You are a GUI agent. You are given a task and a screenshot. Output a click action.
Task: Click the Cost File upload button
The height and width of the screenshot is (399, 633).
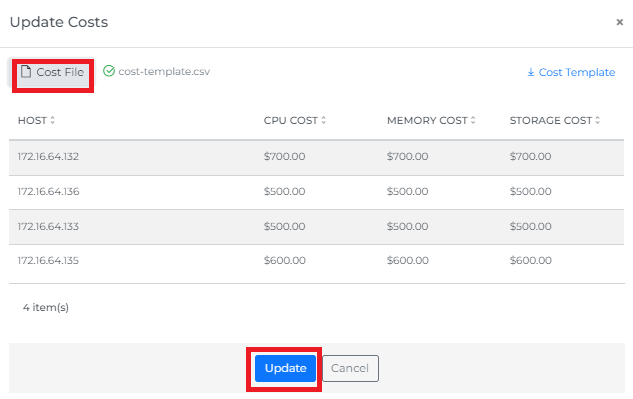click(x=52, y=72)
